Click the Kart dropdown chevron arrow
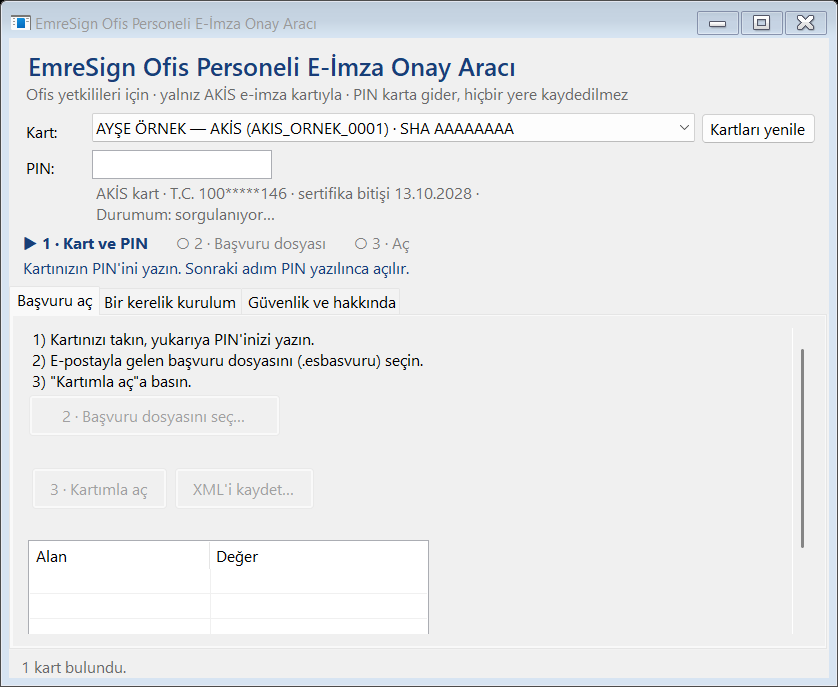This screenshot has height=687, width=838. coord(684,128)
